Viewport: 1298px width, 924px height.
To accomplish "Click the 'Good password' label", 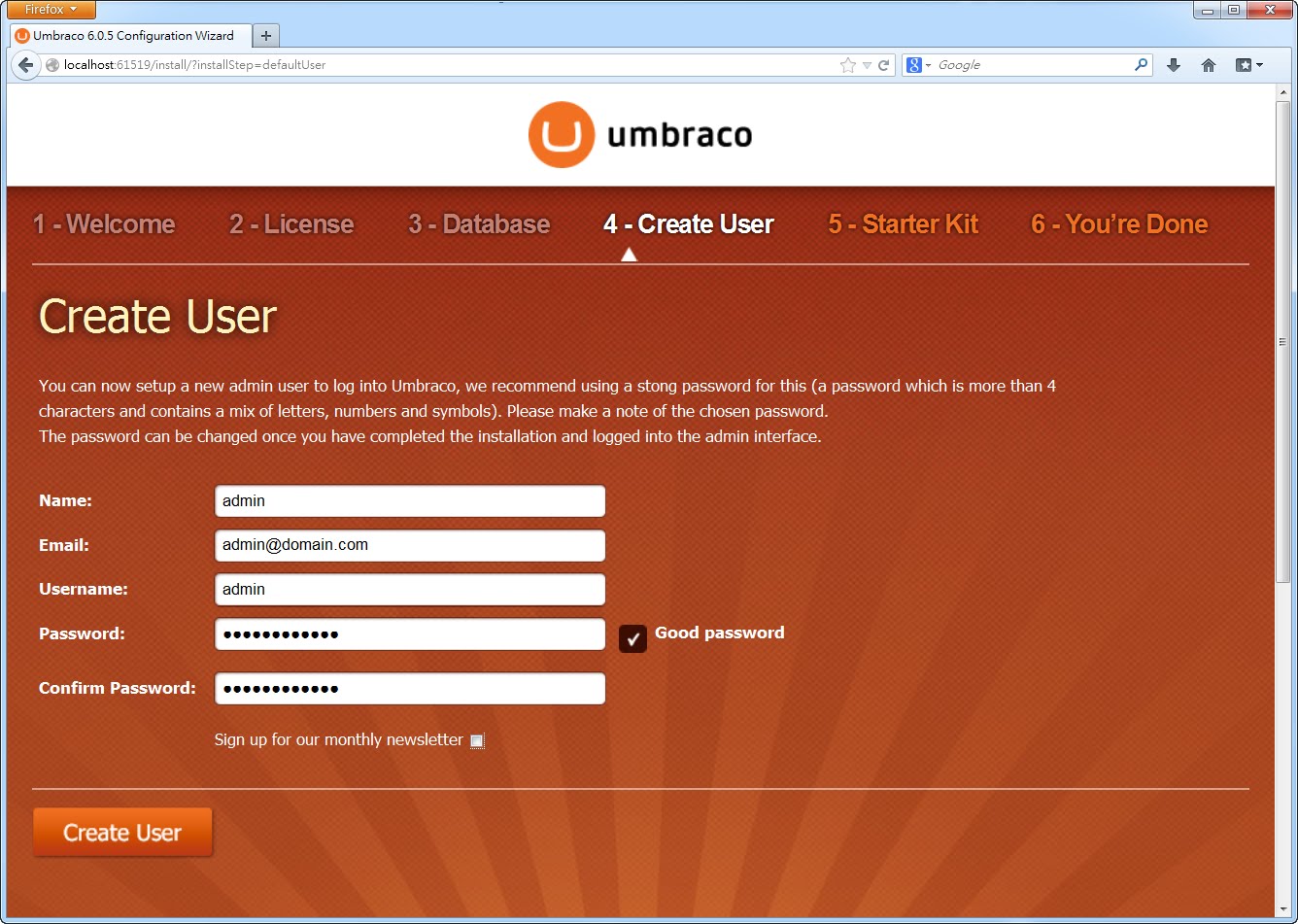I will pyautogui.click(x=720, y=633).
